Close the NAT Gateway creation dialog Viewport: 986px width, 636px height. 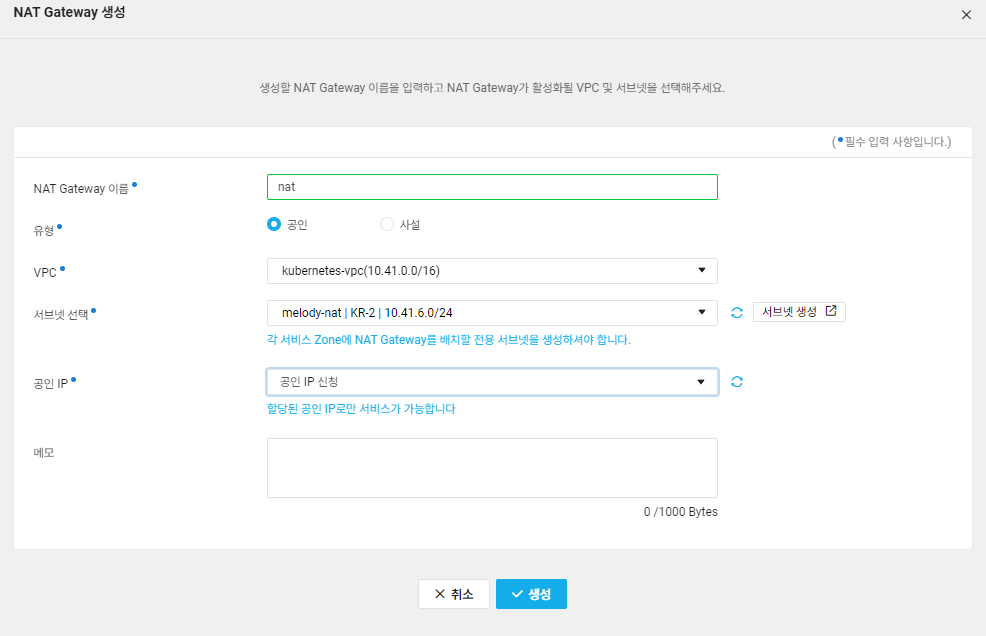point(966,15)
